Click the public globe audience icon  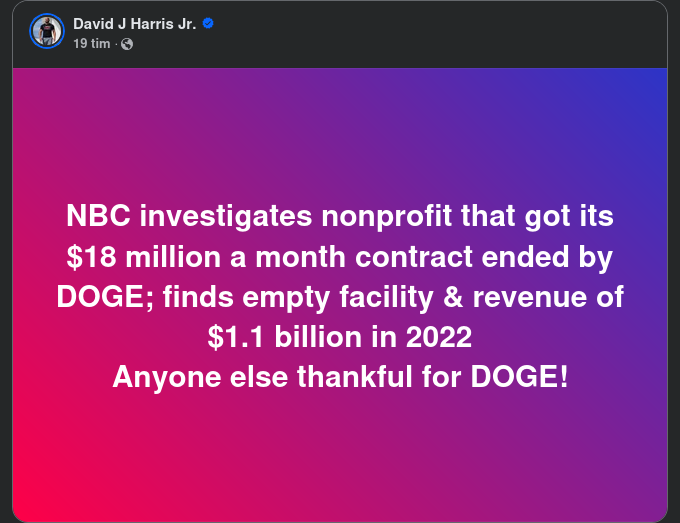tap(126, 43)
